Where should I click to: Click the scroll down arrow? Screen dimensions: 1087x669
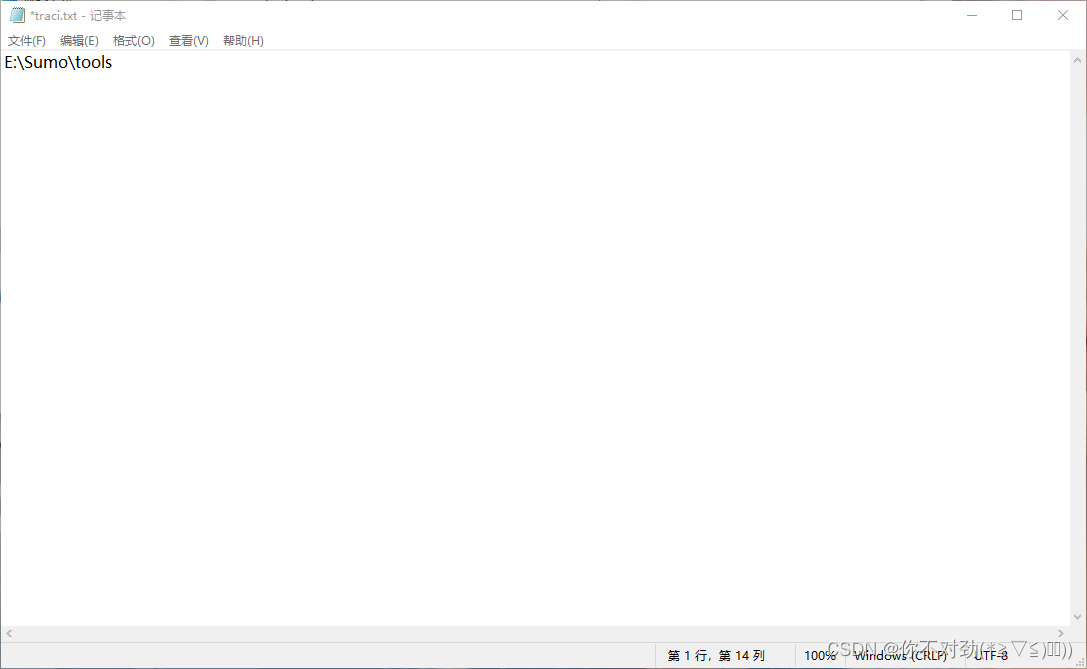[1077, 616]
